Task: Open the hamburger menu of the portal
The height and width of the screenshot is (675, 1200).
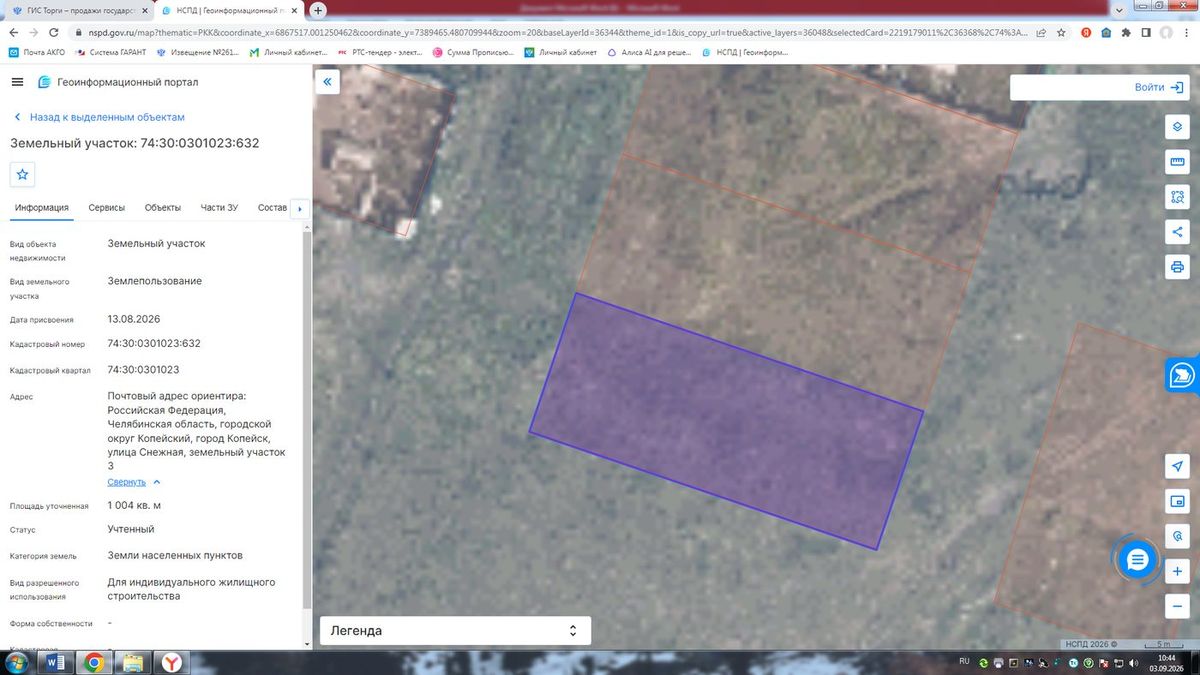Action: [18, 82]
